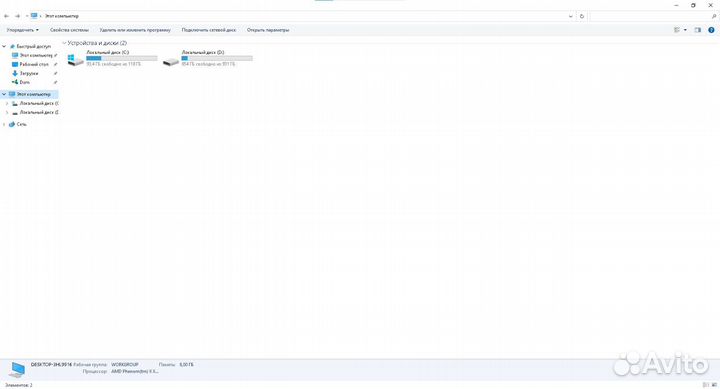The width and height of the screenshot is (720, 389).
Task: Select Быстрый доступ in the sidebar
Action: [34, 46]
